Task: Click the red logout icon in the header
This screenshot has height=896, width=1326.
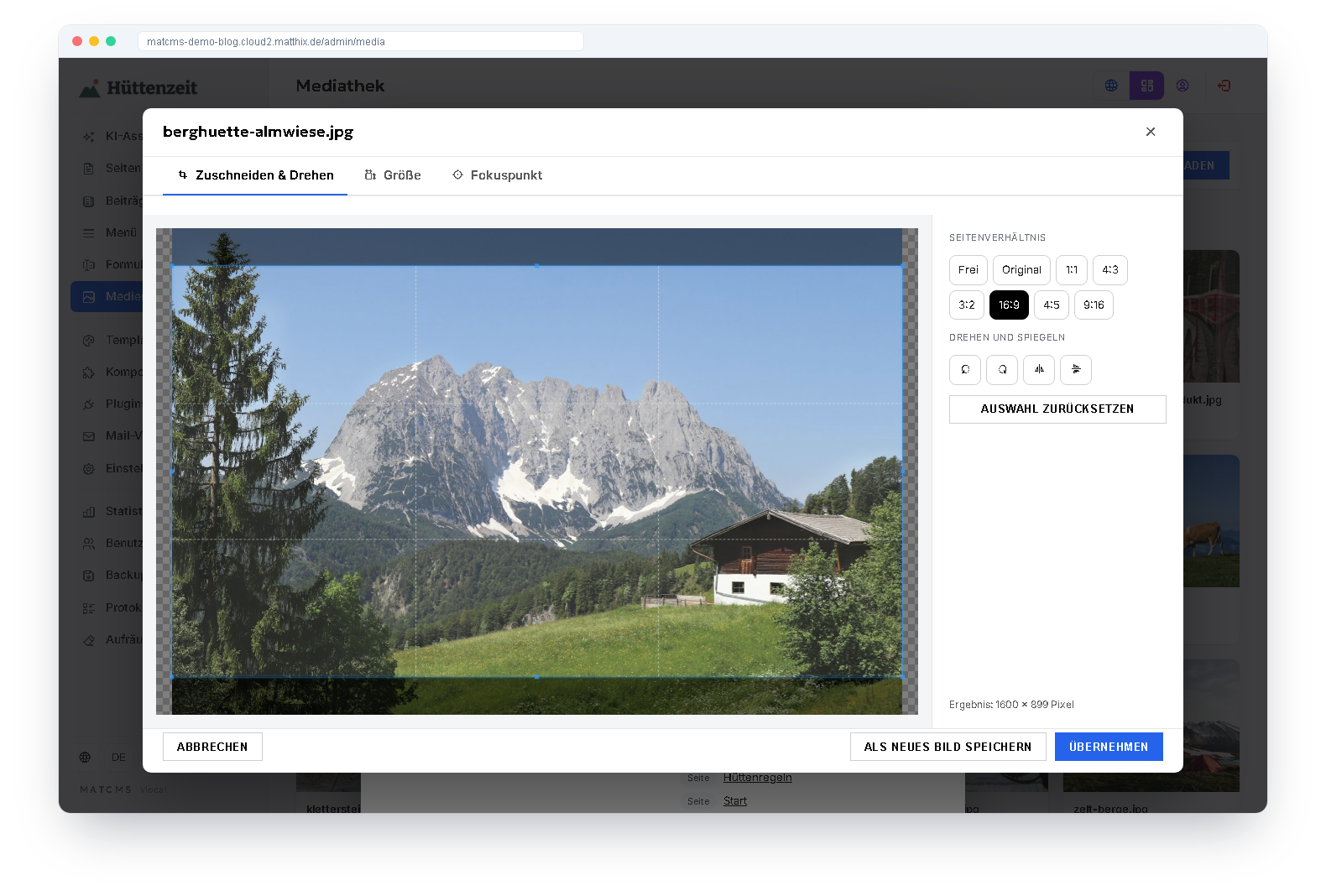Action: [x=1224, y=86]
